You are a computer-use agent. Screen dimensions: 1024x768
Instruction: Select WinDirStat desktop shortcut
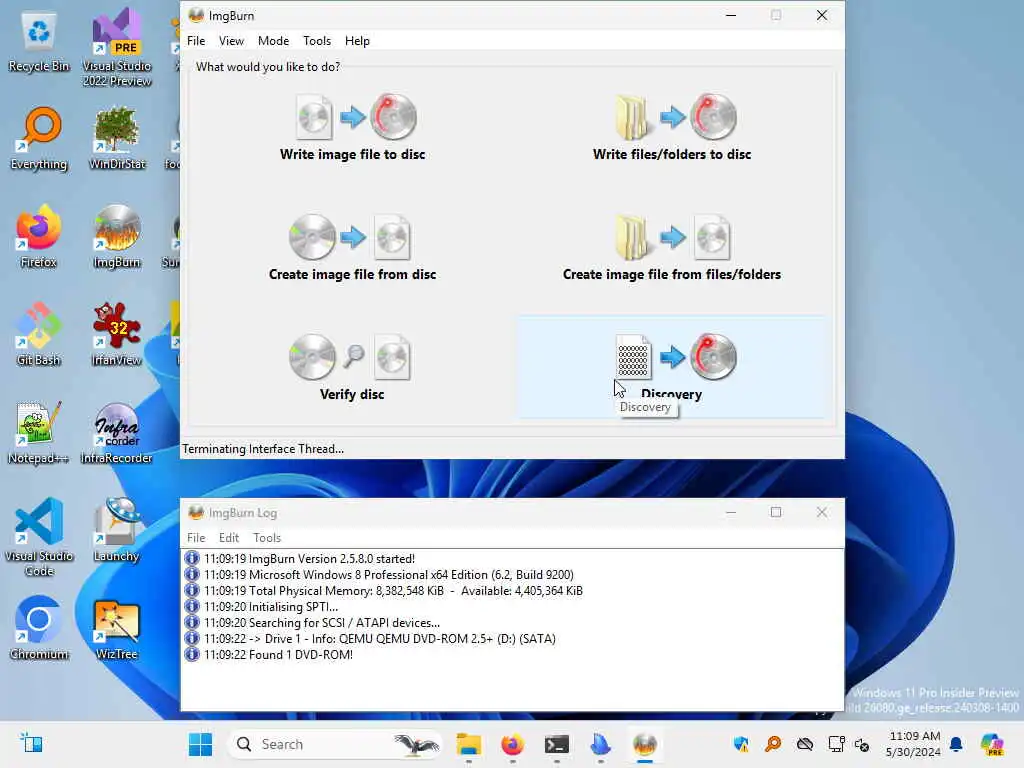click(x=117, y=138)
